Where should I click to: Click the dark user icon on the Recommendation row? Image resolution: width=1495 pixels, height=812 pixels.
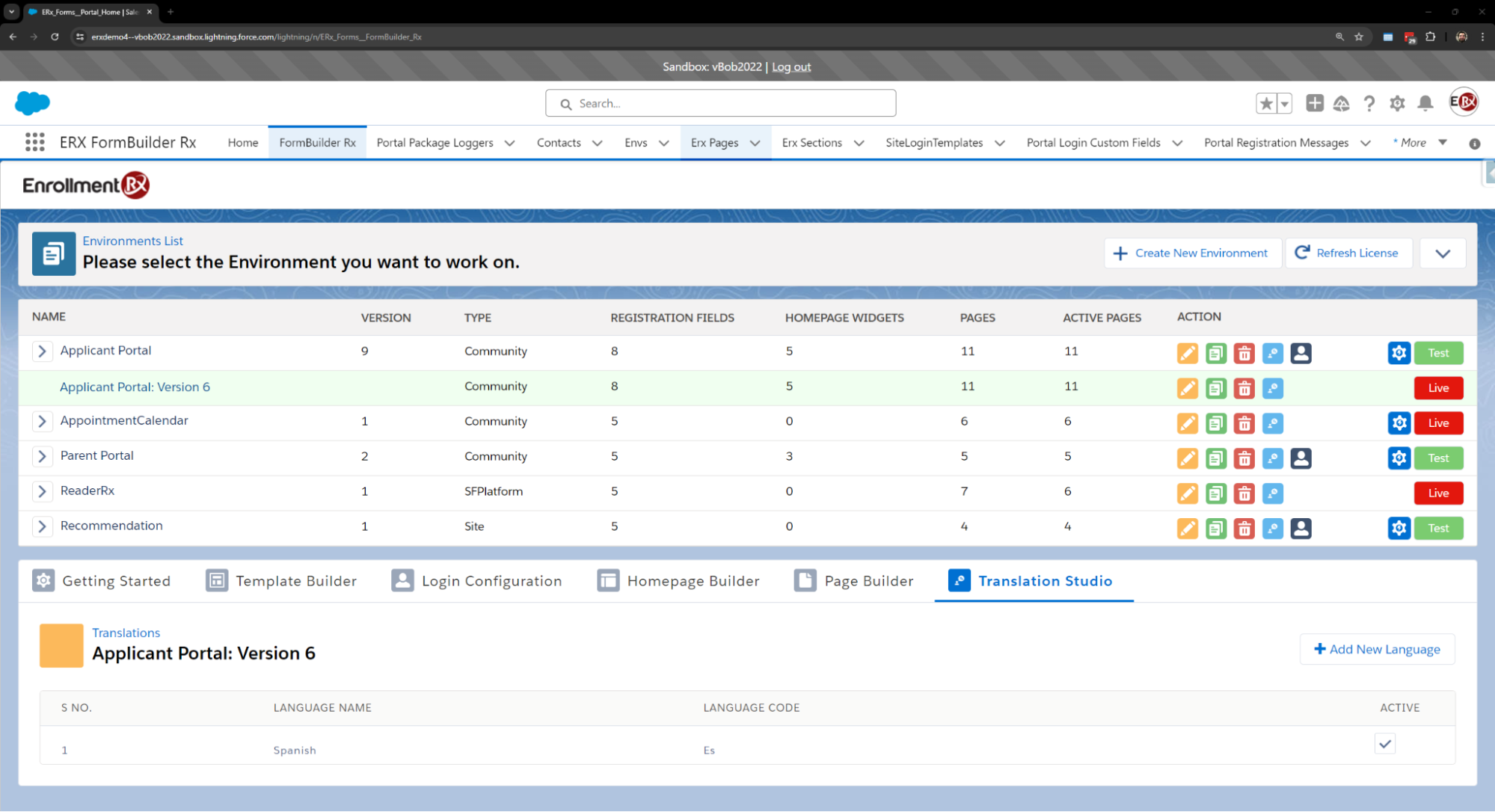[x=1301, y=529]
